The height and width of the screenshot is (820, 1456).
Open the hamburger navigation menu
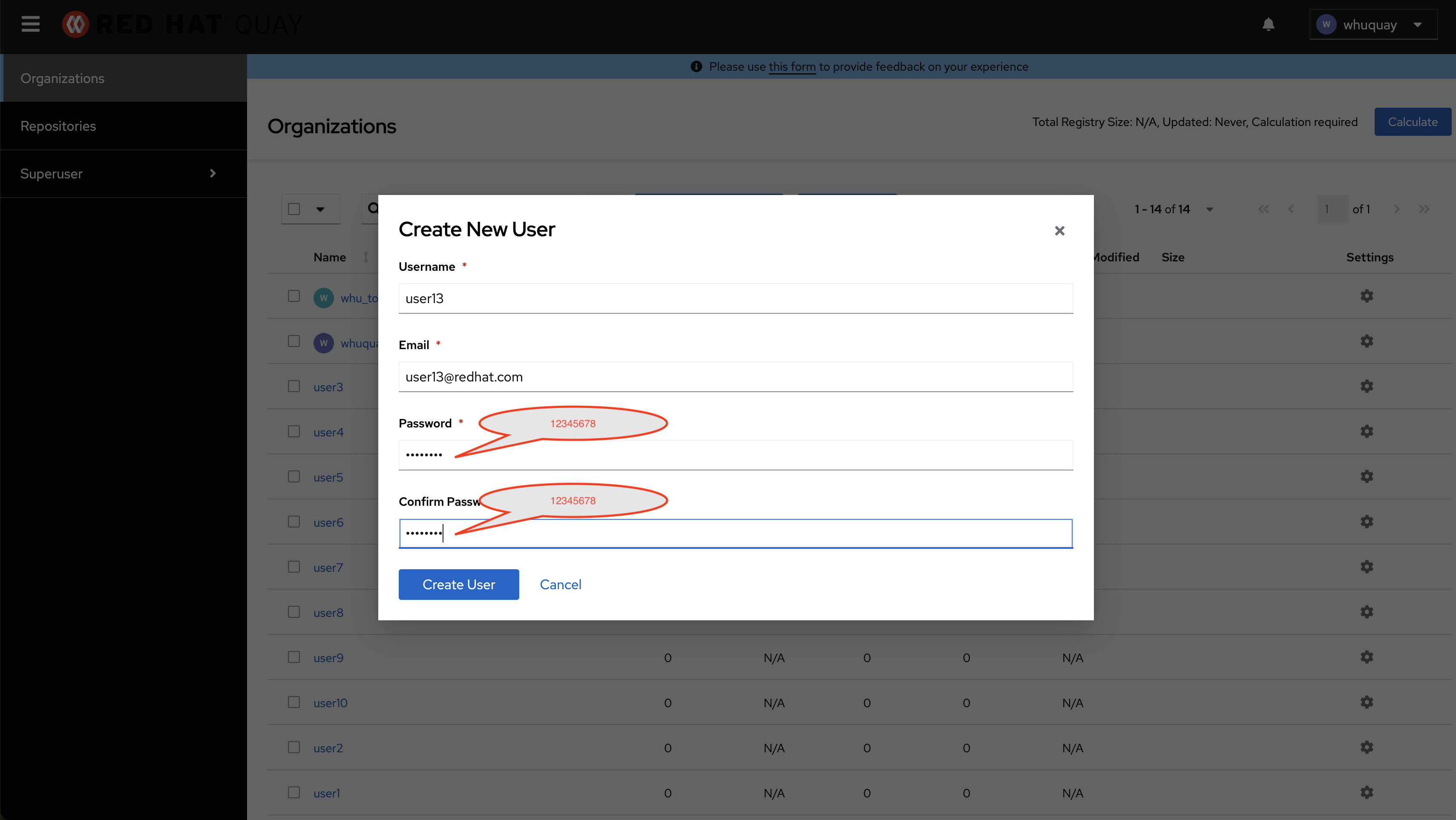31,24
